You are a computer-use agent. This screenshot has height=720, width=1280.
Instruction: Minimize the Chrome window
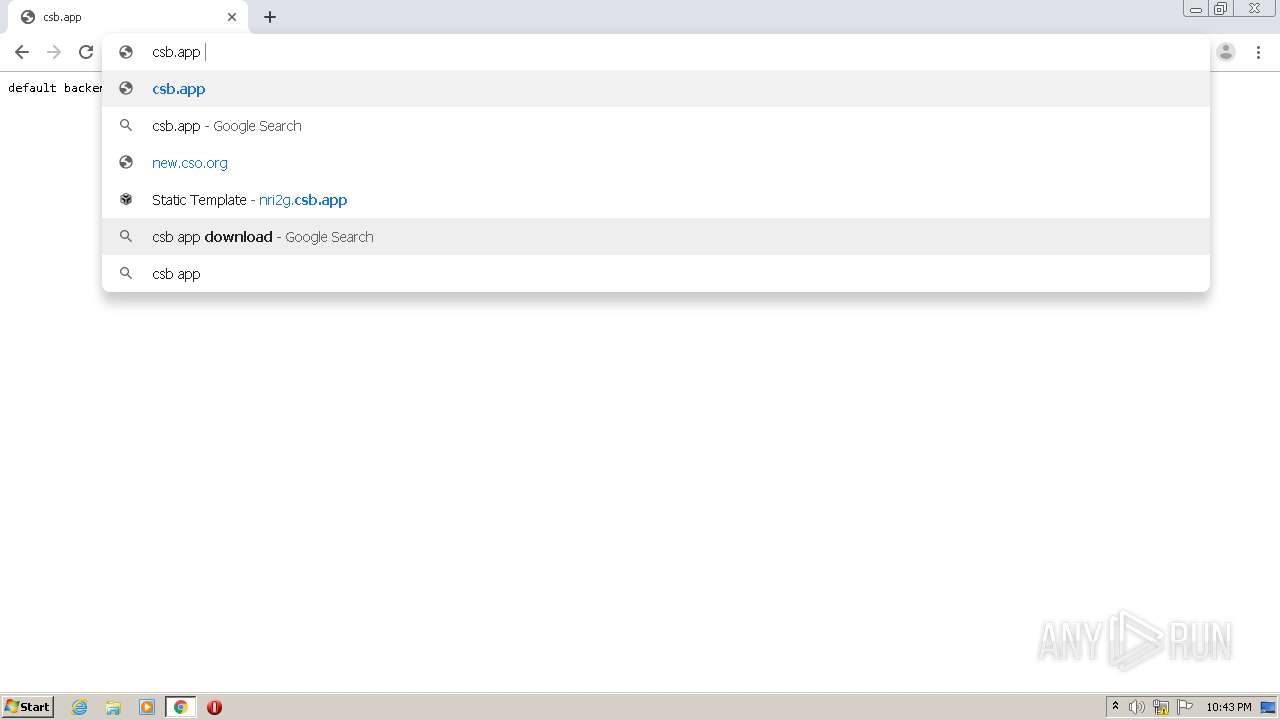coord(1196,9)
